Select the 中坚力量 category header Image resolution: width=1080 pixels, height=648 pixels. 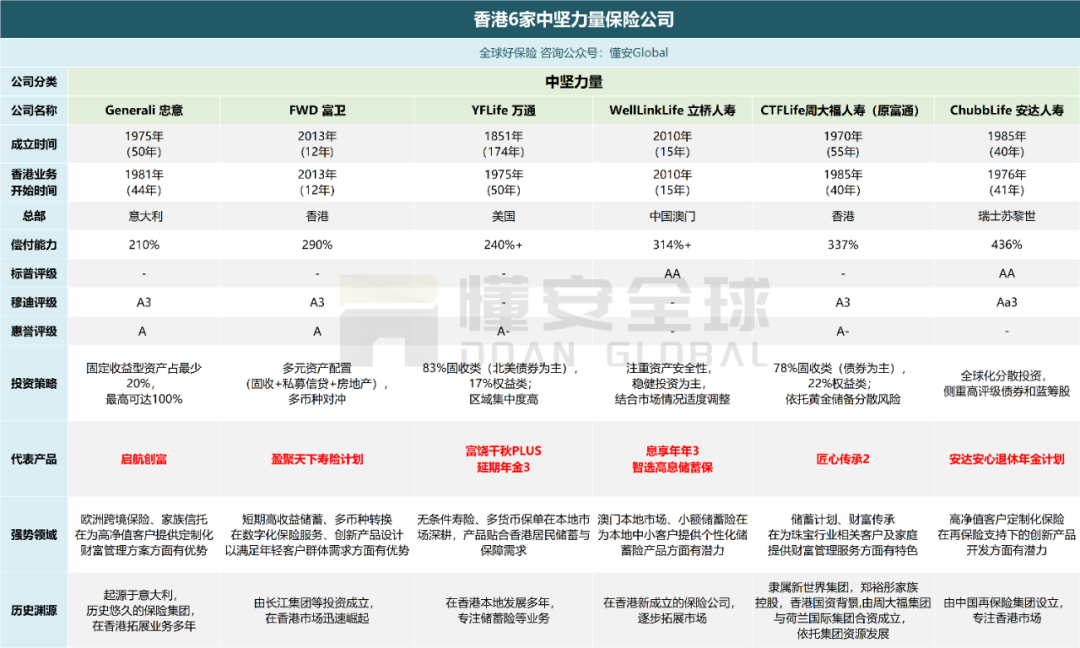(573, 82)
